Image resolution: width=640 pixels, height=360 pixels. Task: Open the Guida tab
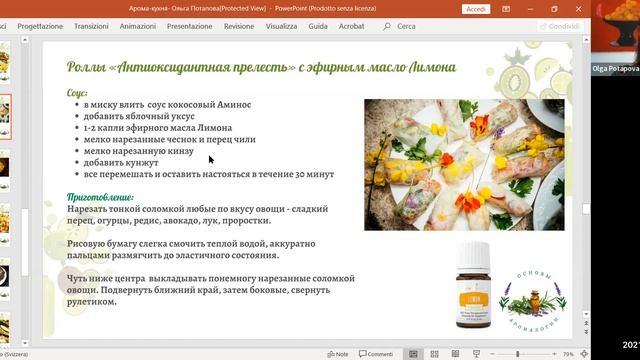[x=318, y=26]
